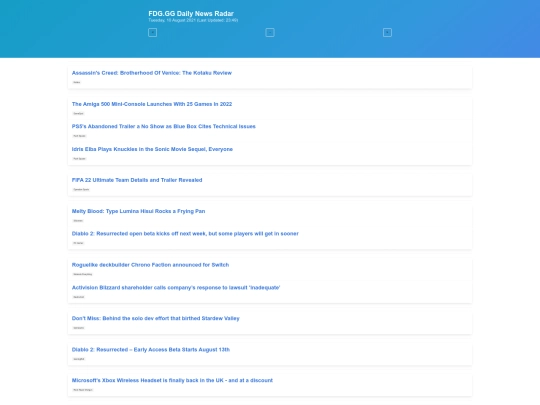
Task: Open FIFA 22 Ultimate Team Details article
Action: tap(137, 180)
